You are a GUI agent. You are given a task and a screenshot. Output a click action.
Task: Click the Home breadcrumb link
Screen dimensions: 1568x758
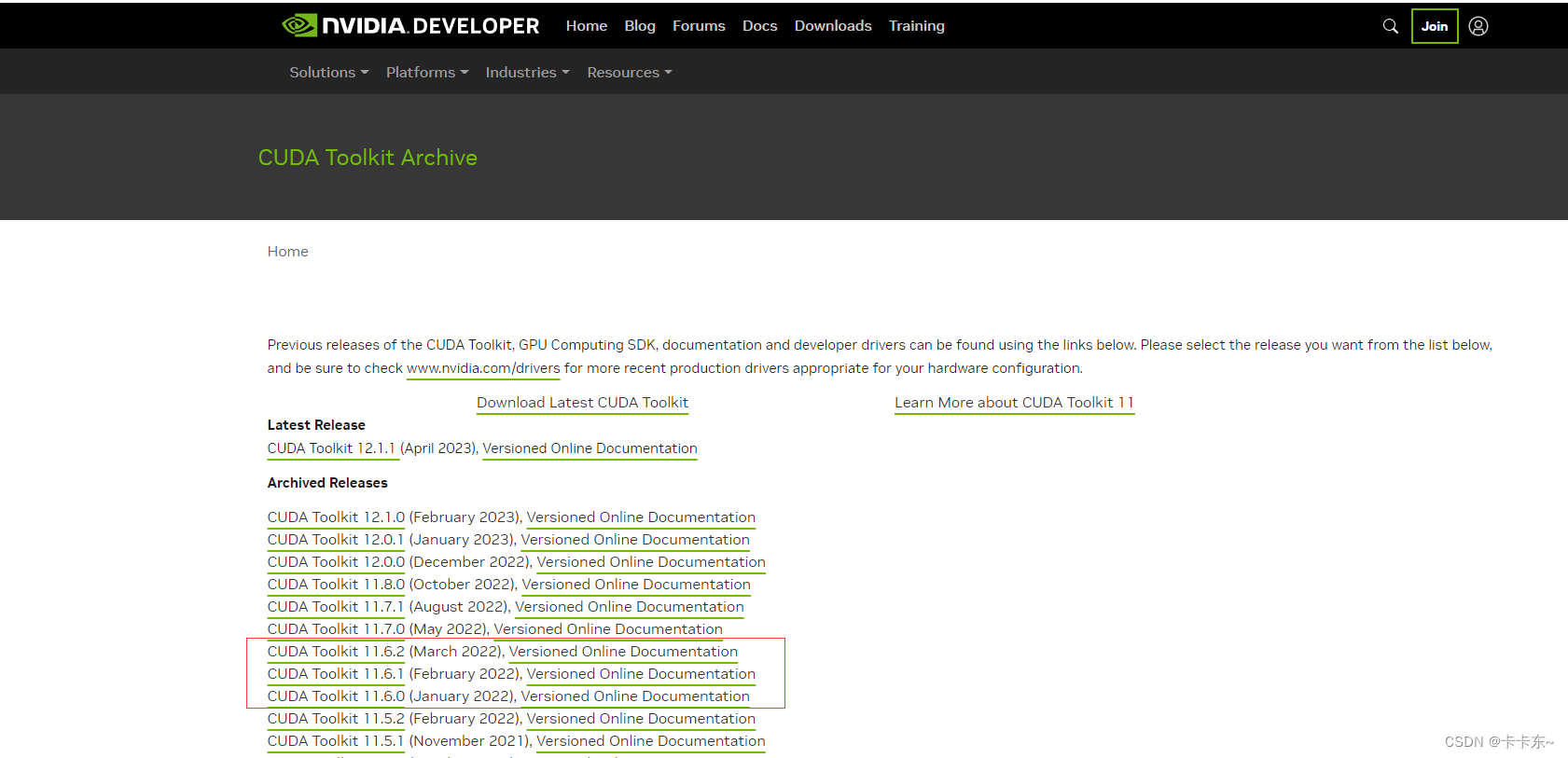point(287,252)
